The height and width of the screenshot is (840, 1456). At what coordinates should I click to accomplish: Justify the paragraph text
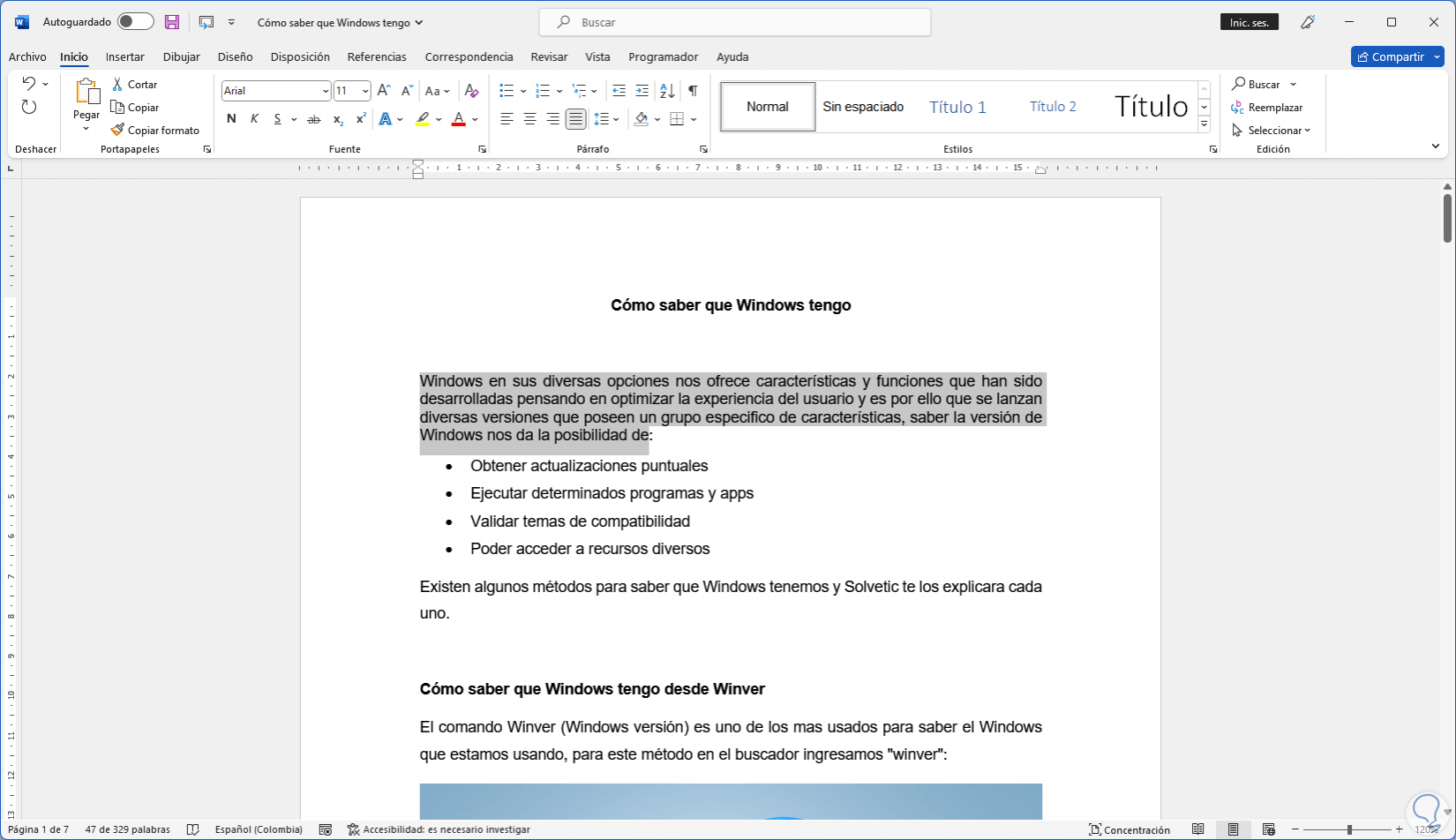pyautogui.click(x=575, y=119)
